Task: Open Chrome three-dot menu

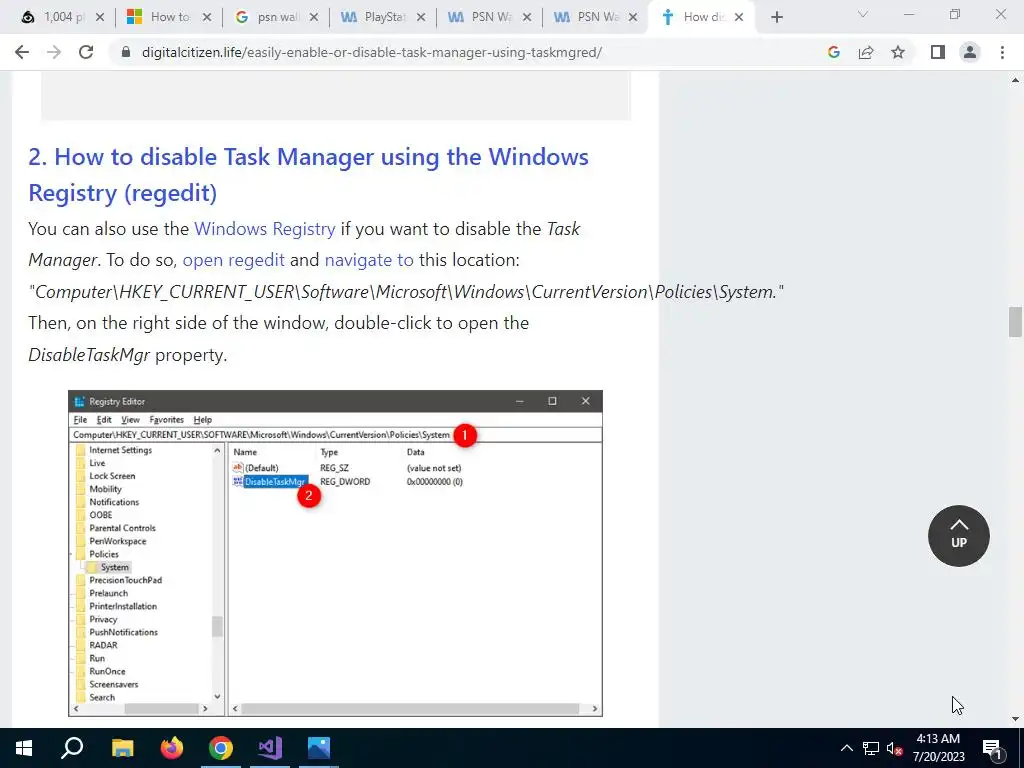Action: tap(1002, 52)
